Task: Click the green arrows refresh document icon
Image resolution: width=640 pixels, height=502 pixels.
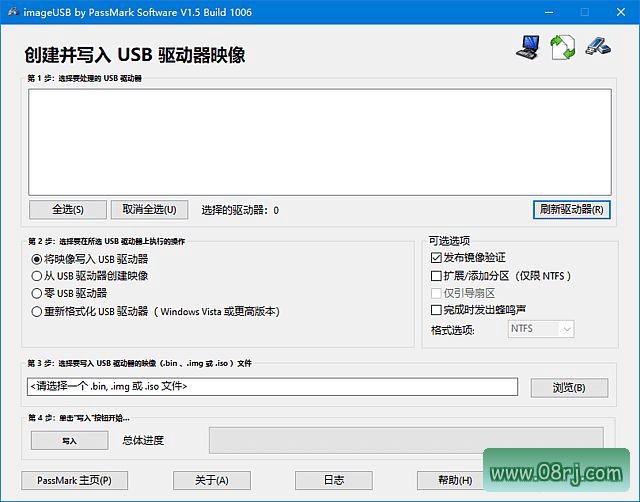Action: pyautogui.click(x=563, y=47)
